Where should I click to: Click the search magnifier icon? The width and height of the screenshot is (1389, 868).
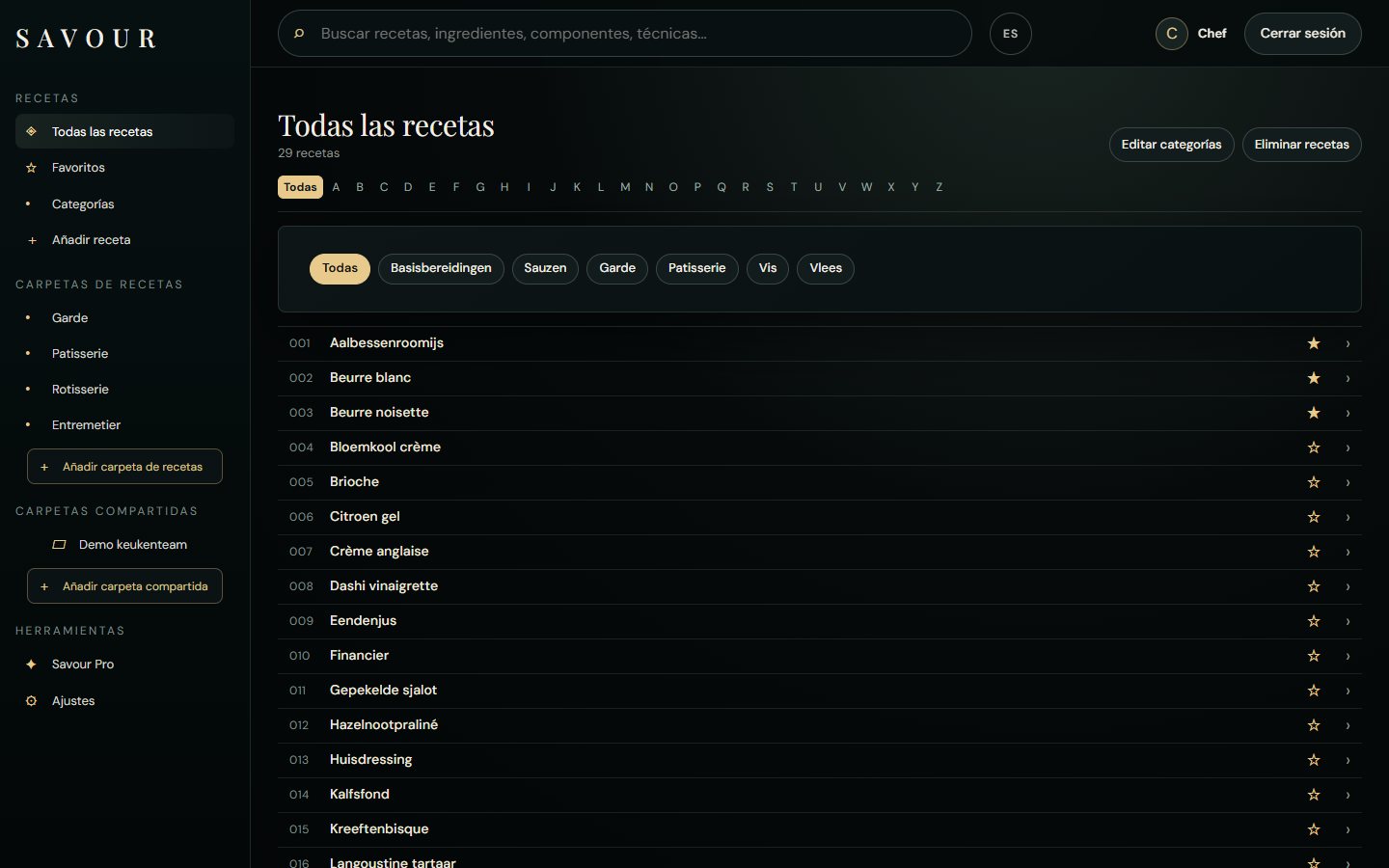tap(299, 34)
